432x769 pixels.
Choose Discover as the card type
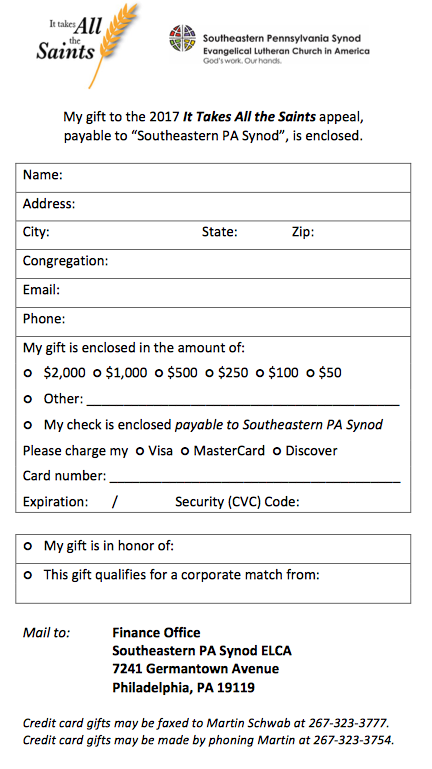coord(277,451)
